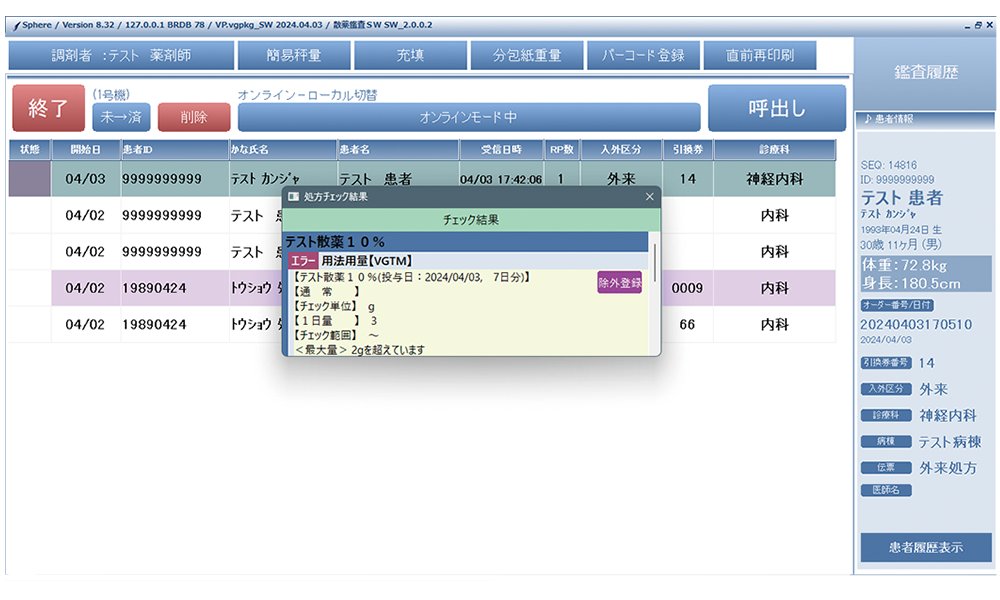Select the purple row with ticket 0009
The width and height of the screenshot is (1000, 600).
443,288
